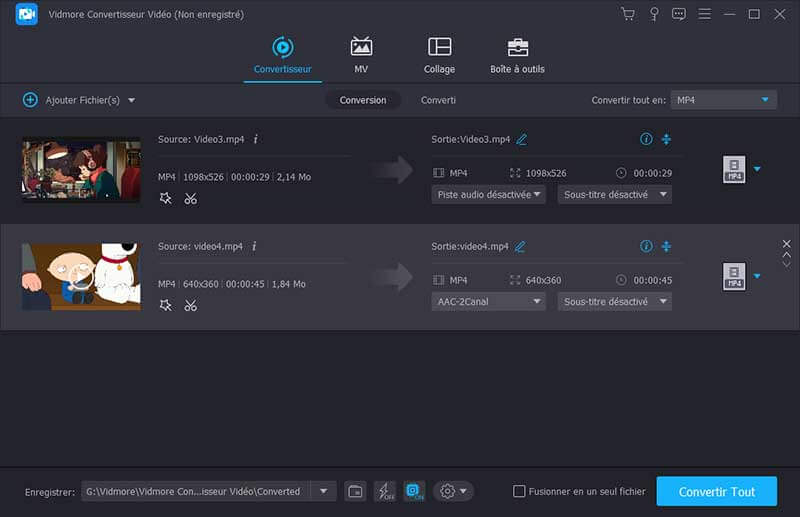Click the video4.mp4 thumbnail preview
The height and width of the screenshot is (517, 800).
(x=81, y=276)
